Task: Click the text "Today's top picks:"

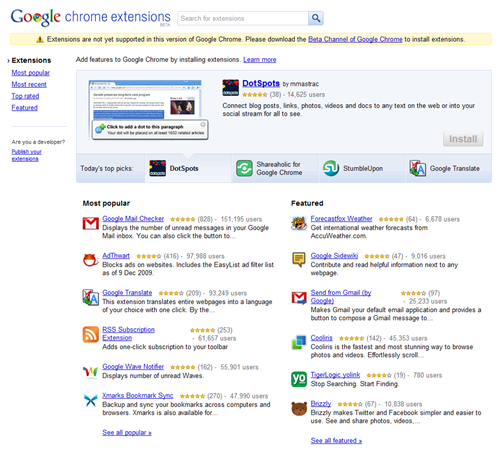Action: [x=107, y=168]
